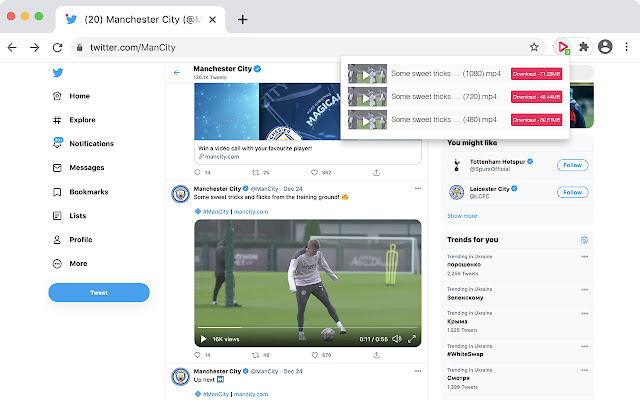Download the 1080 mp4 video
The height and width of the screenshot is (400, 640).
tap(536, 74)
